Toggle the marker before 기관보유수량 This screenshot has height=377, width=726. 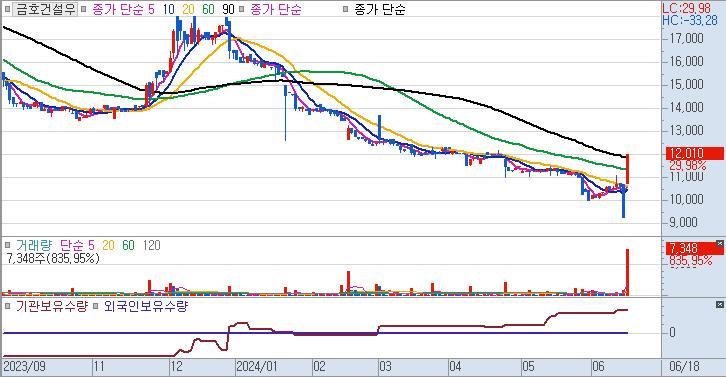point(7,306)
